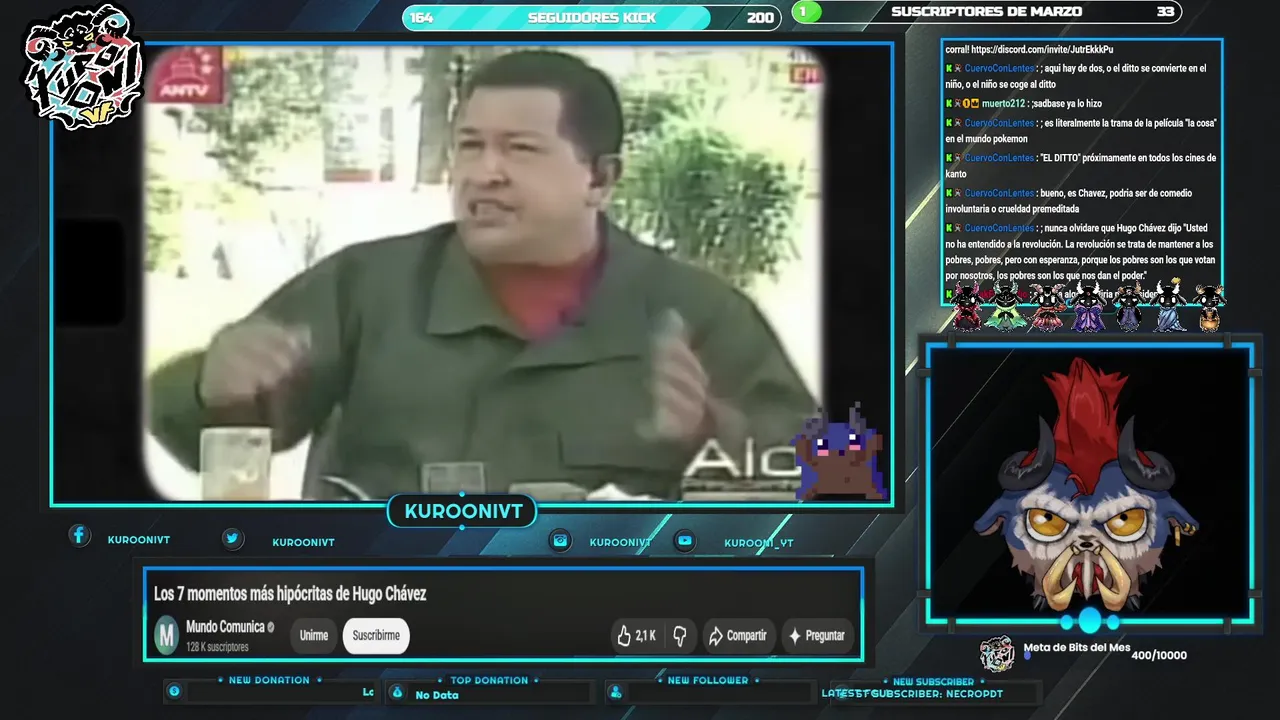Click the 33 subscribers goal number
1280x720 pixels.
pyautogui.click(x=1165, y=12)
